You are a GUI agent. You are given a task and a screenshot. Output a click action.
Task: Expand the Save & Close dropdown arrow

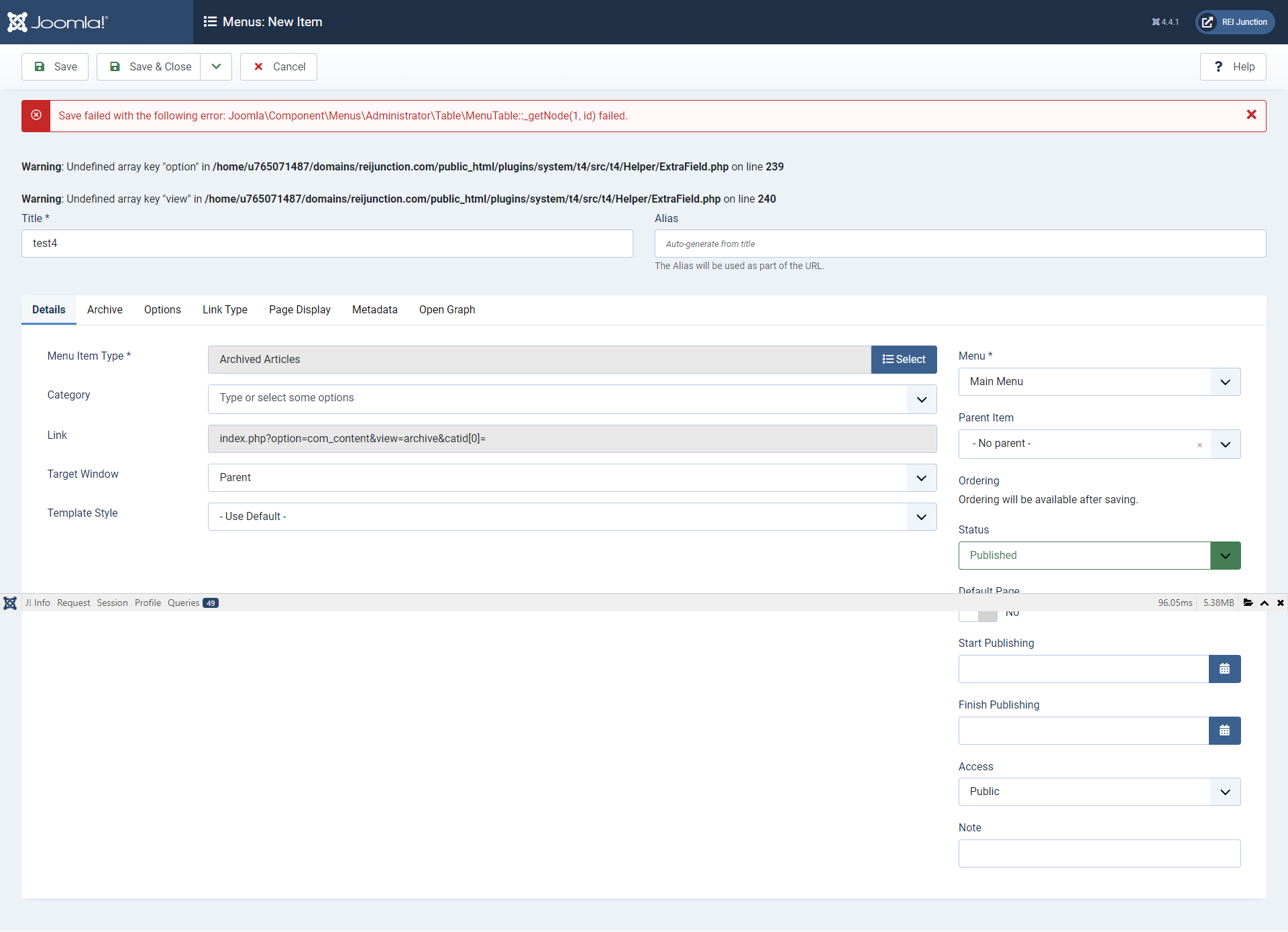coord(216,66)
